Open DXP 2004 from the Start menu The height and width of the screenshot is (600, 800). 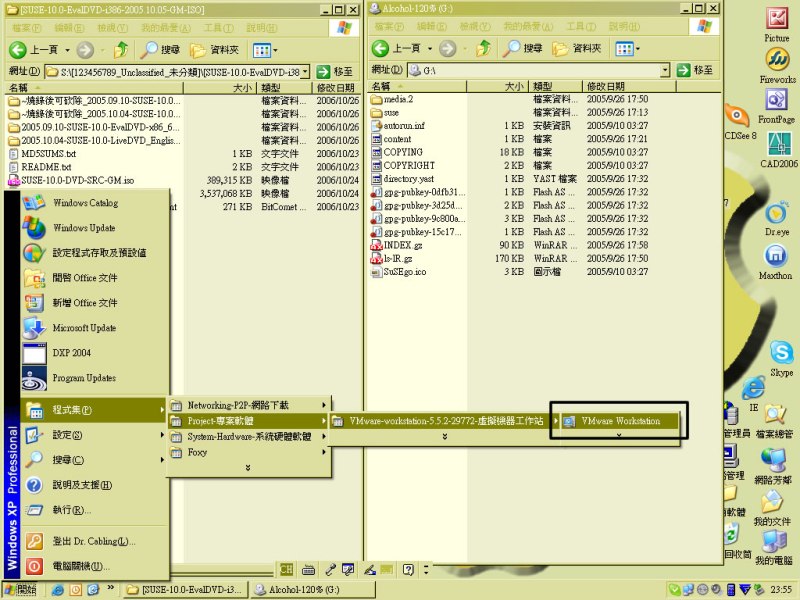tap(95, 353)
